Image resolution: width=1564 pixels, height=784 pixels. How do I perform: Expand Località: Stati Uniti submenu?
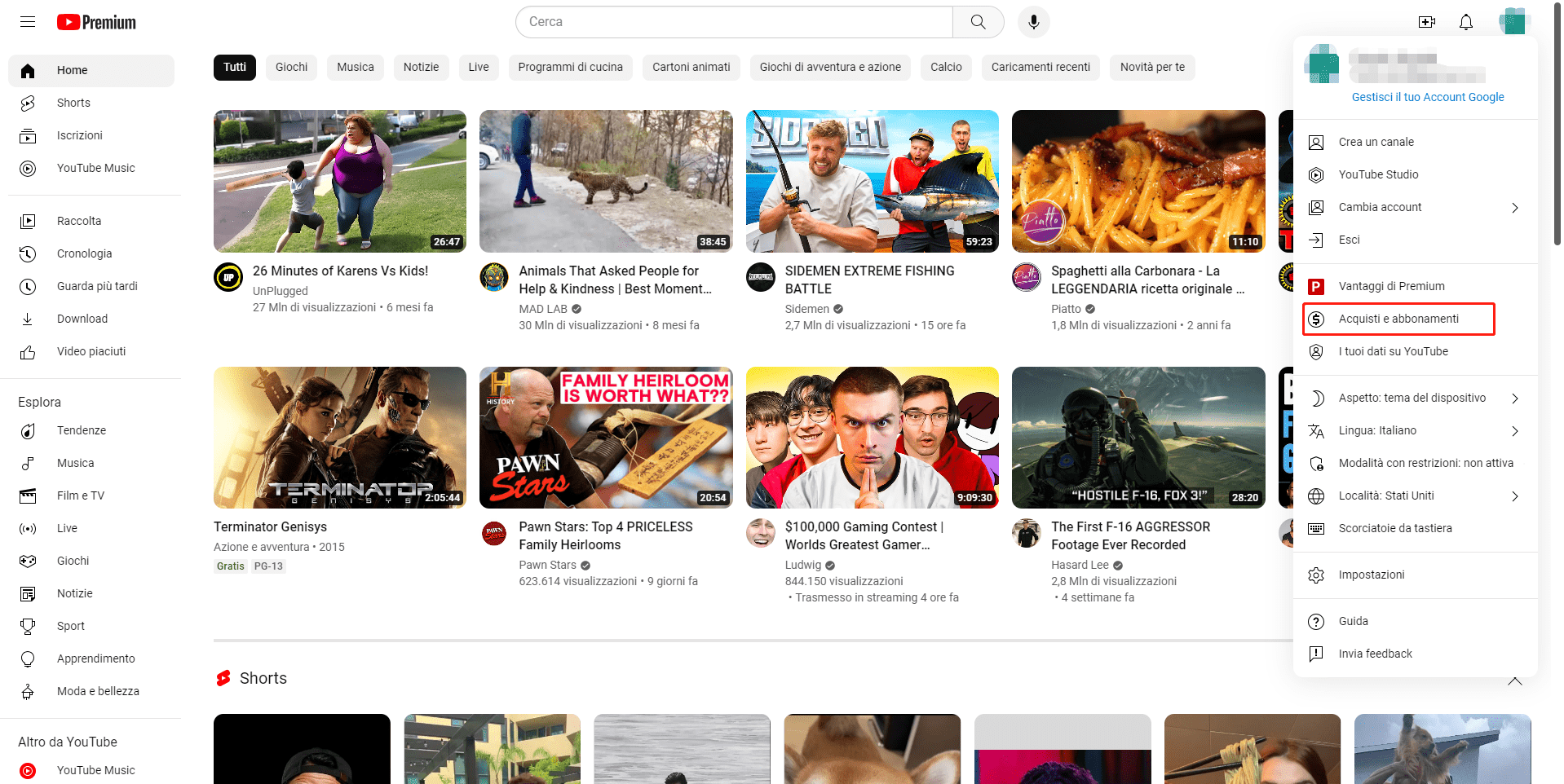click(x=1514, y=496)
